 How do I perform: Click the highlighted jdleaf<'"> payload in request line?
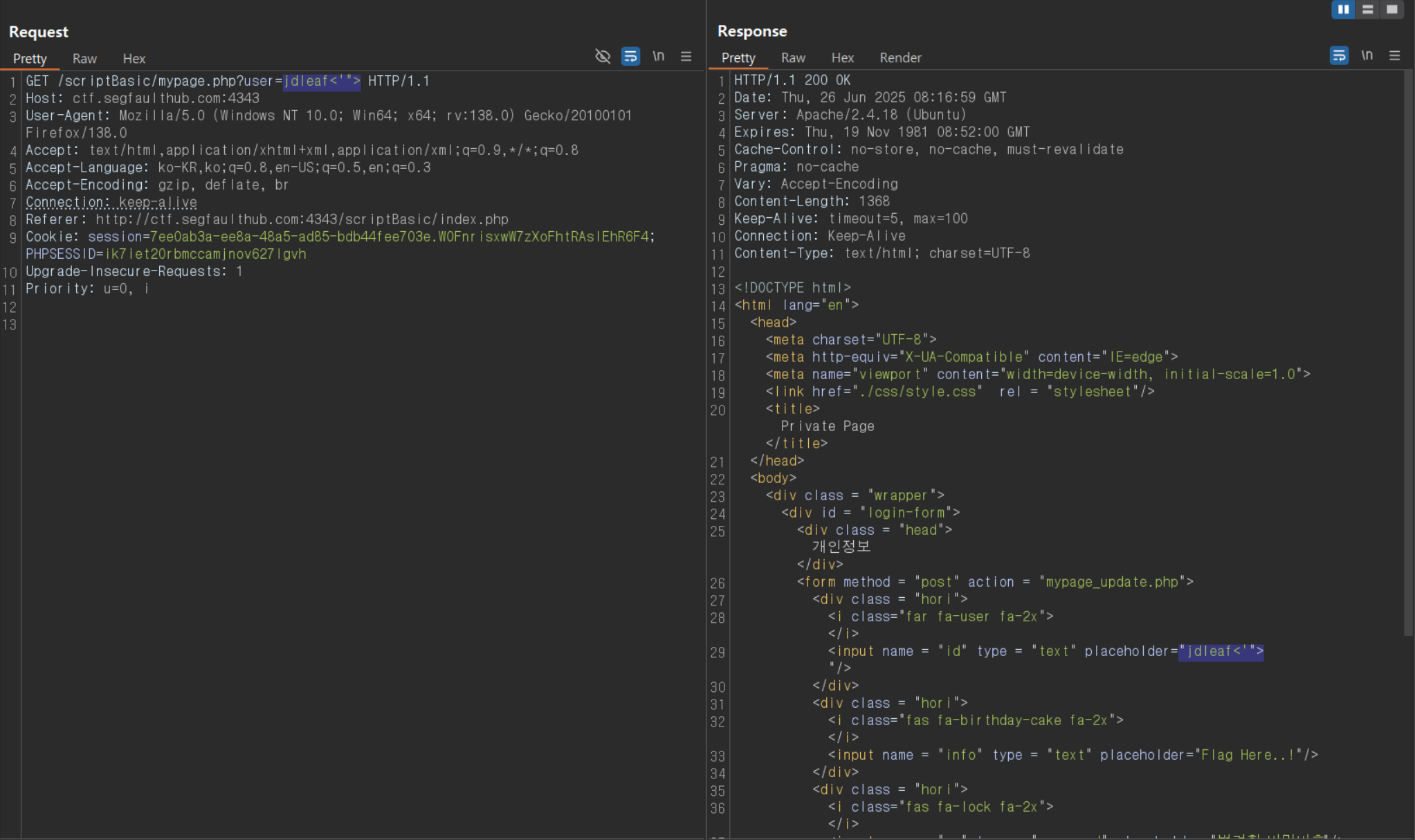click(x=322, y=81)
